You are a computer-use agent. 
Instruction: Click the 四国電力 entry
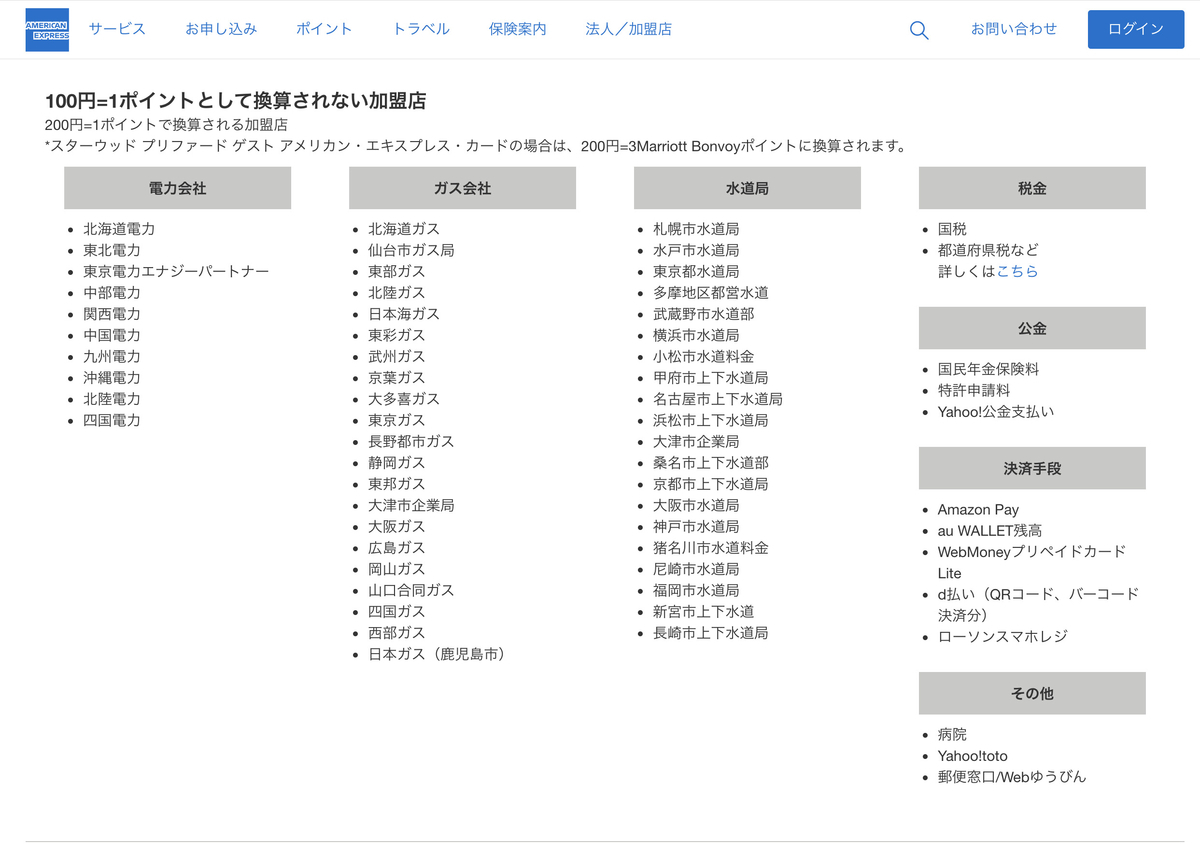point(112,420)
